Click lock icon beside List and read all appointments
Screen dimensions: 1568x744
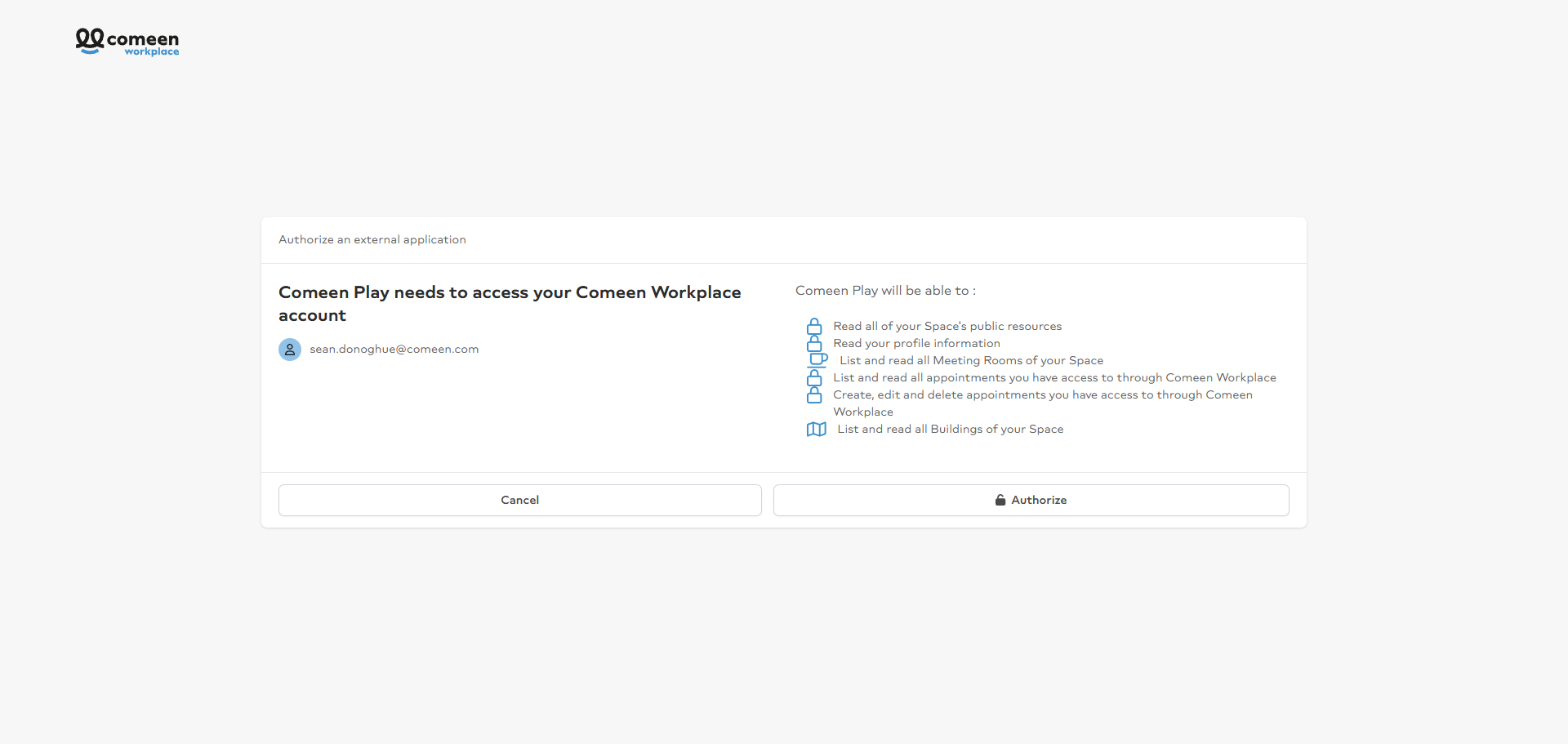pos(814,378)
